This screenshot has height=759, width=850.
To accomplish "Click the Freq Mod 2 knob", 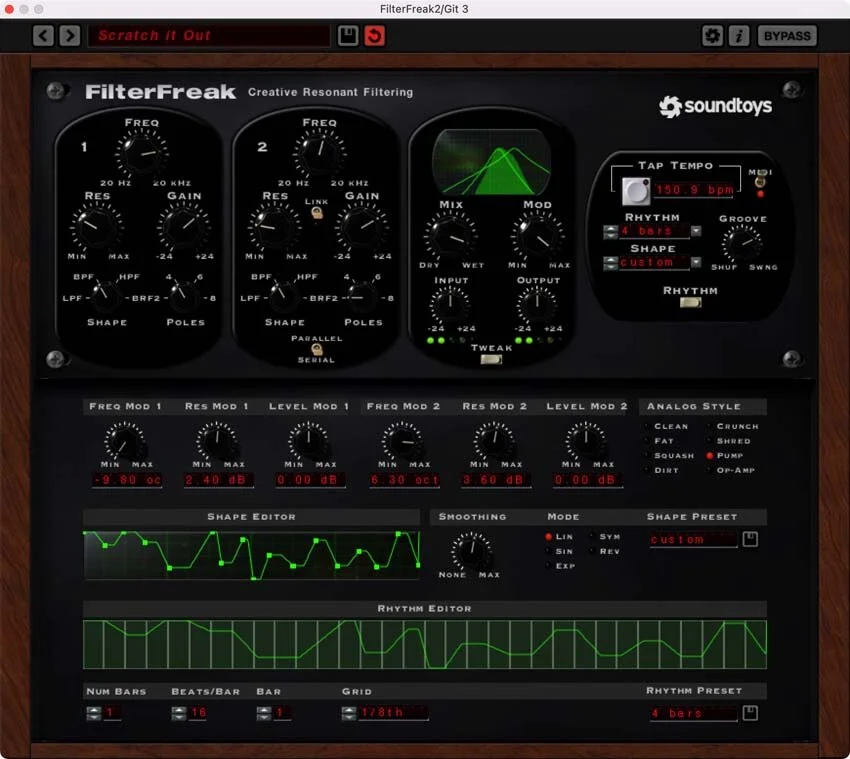I will (402, 442).
